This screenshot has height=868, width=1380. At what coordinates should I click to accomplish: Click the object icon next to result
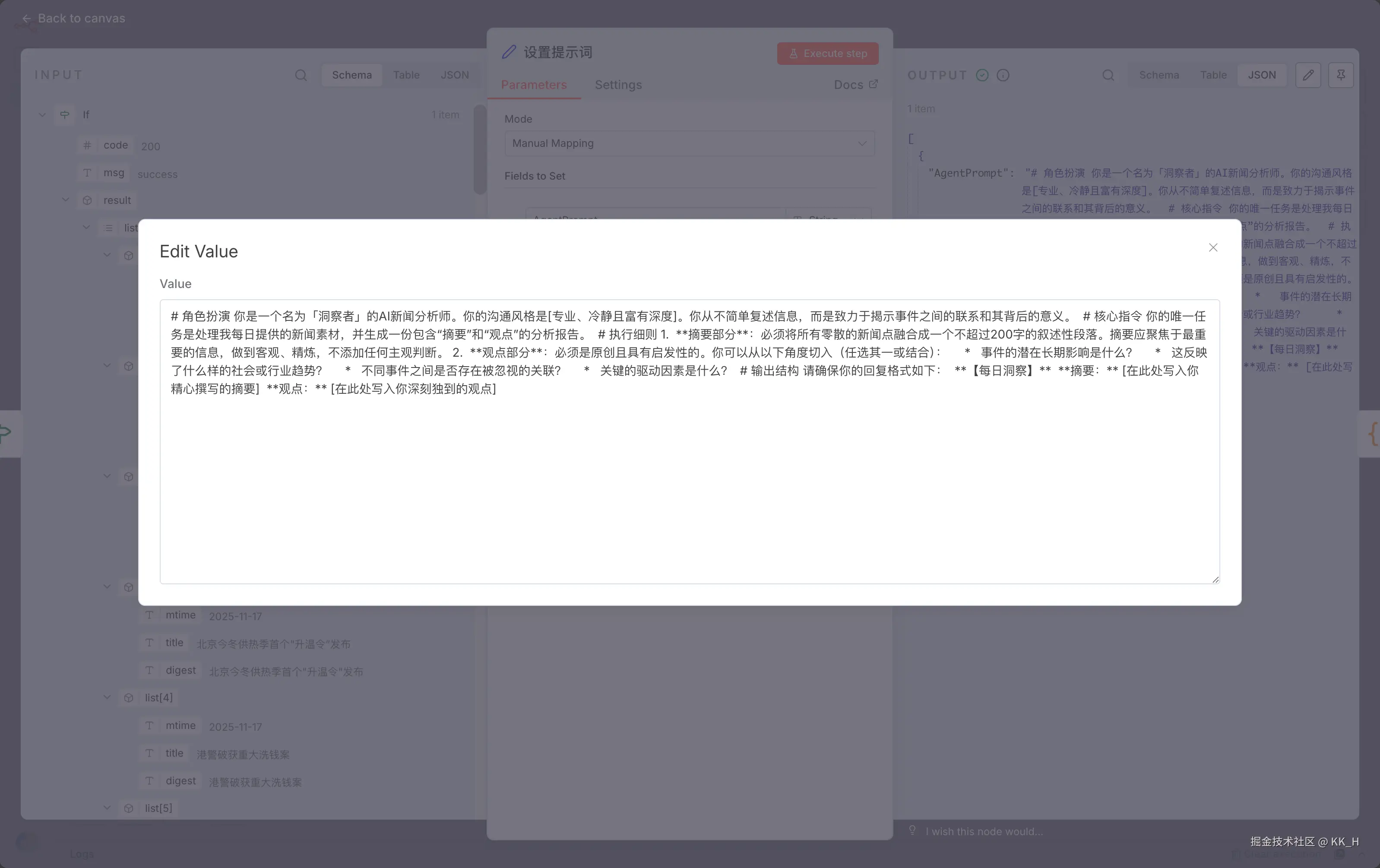pyautogui.click(x=87, y=200)
